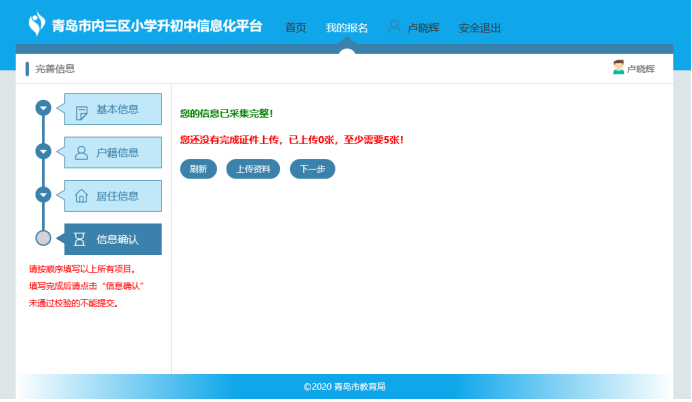Click the avatar icon at right of 完善信息 bar
The image size is (692, 402).
pos(618,68)
